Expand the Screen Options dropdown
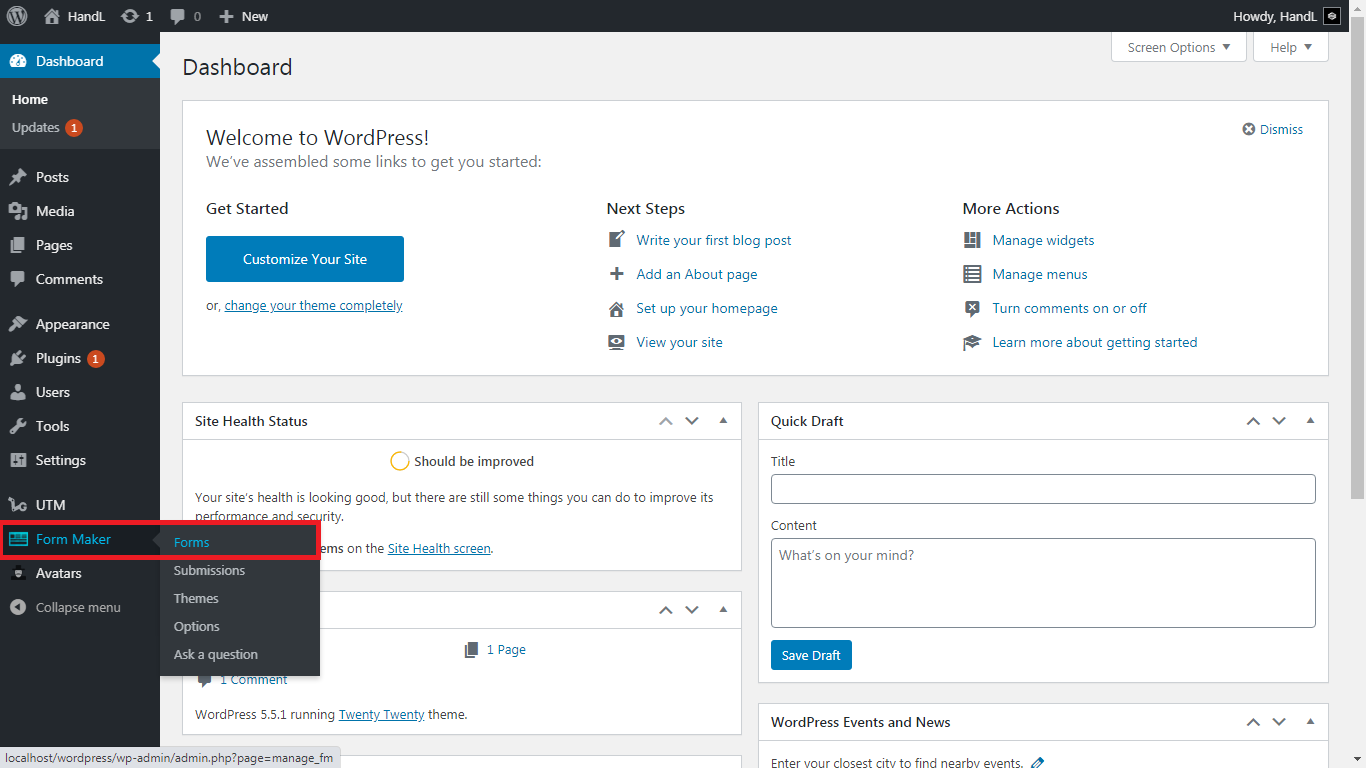The width and height of the screenshot is (1366, 768). pyautogui.click(x=1178, y=47)
